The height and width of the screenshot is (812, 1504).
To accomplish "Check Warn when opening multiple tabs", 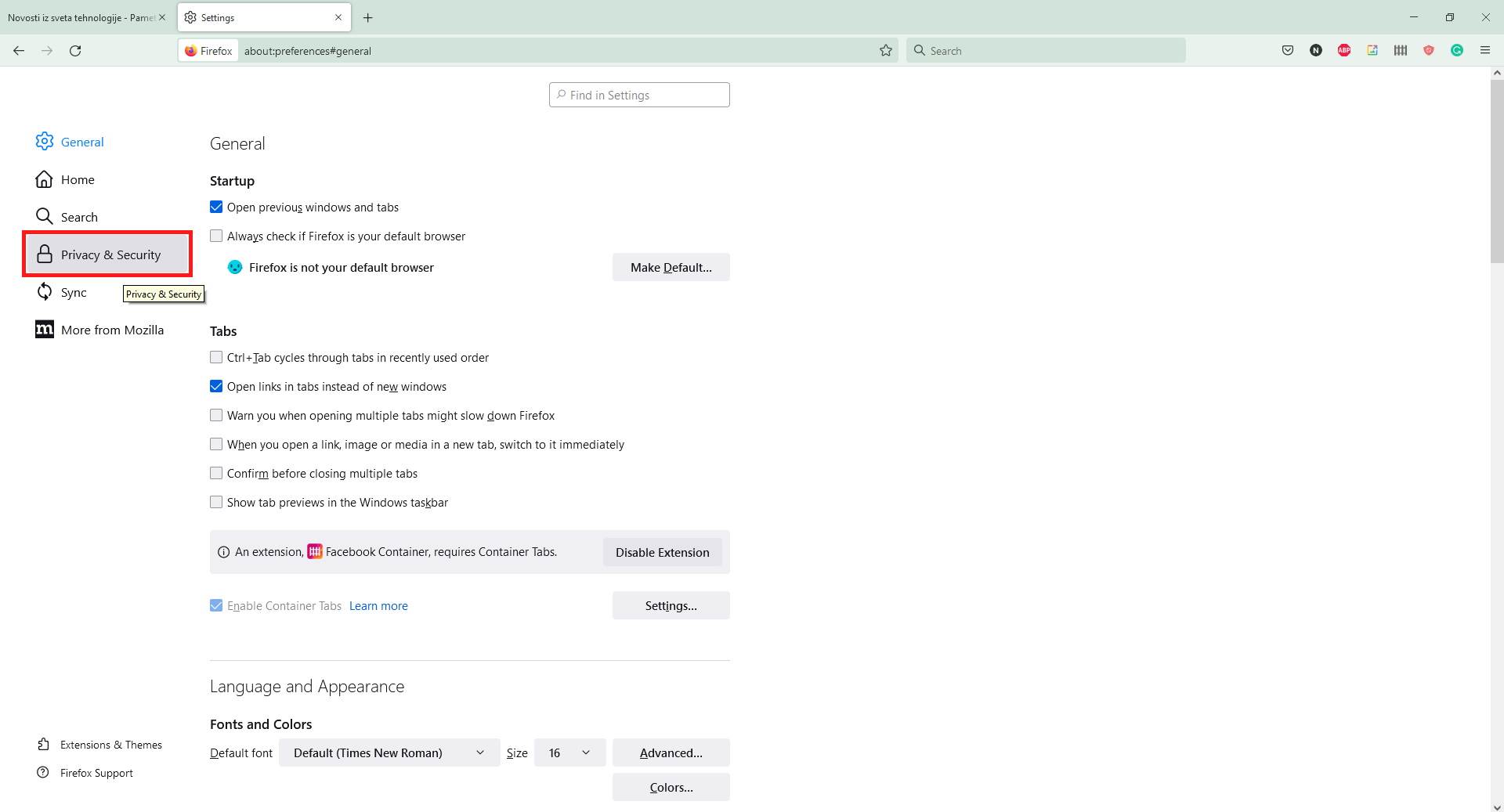I will click(x=216, y=415).
